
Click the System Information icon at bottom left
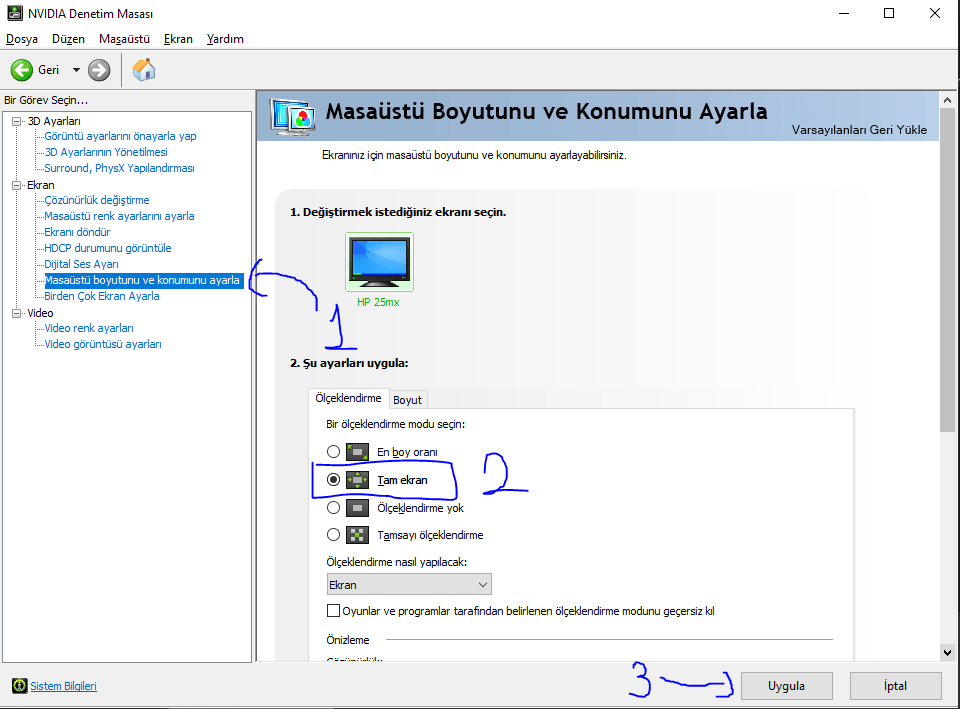coord(20,686)
